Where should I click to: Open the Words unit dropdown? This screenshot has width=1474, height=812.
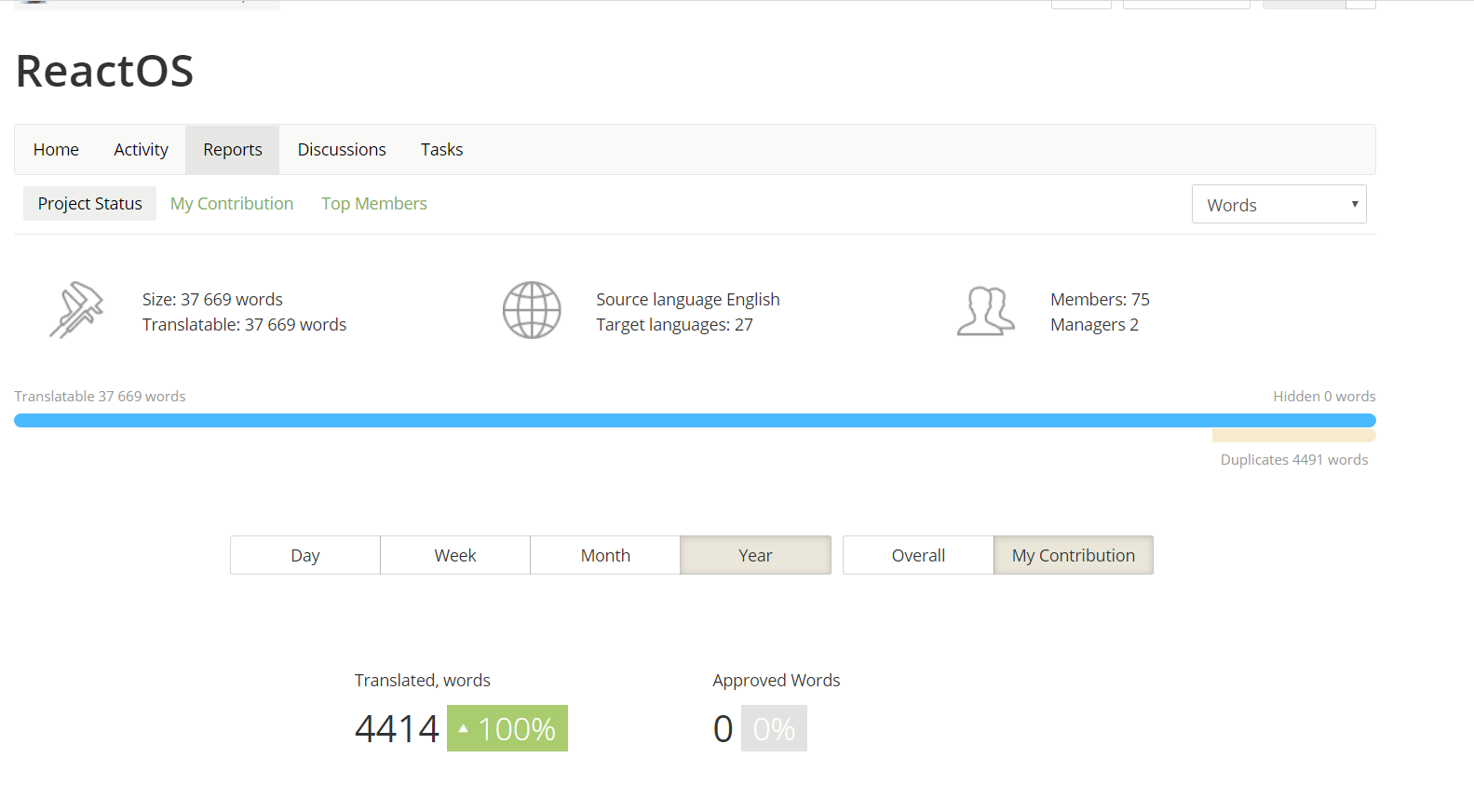[x=1278, y=205]
